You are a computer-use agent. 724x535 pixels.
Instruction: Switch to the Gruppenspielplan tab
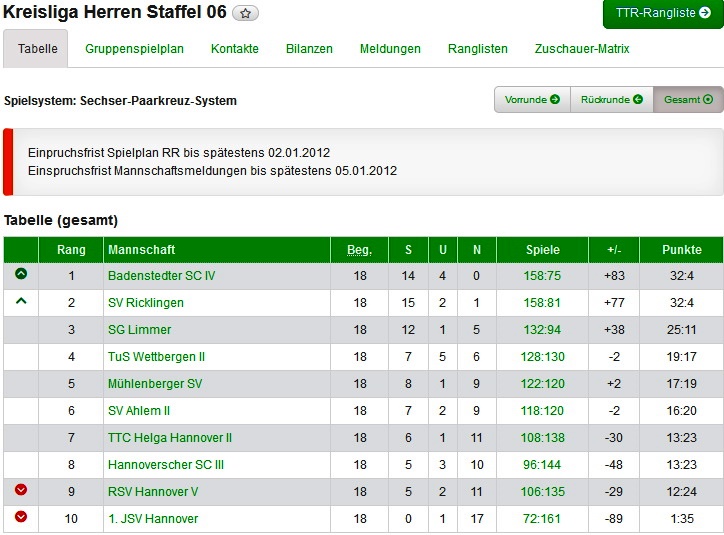tap(134, 49)
